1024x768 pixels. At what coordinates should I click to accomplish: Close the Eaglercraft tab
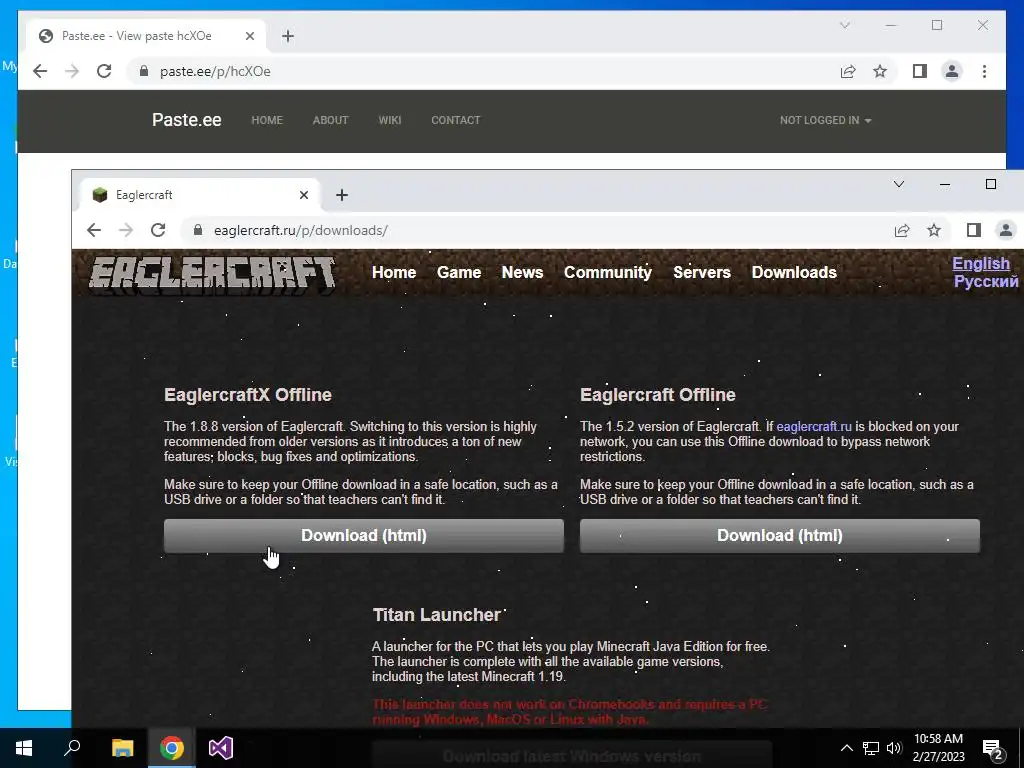pyautogui.click(x=304, y=195)
